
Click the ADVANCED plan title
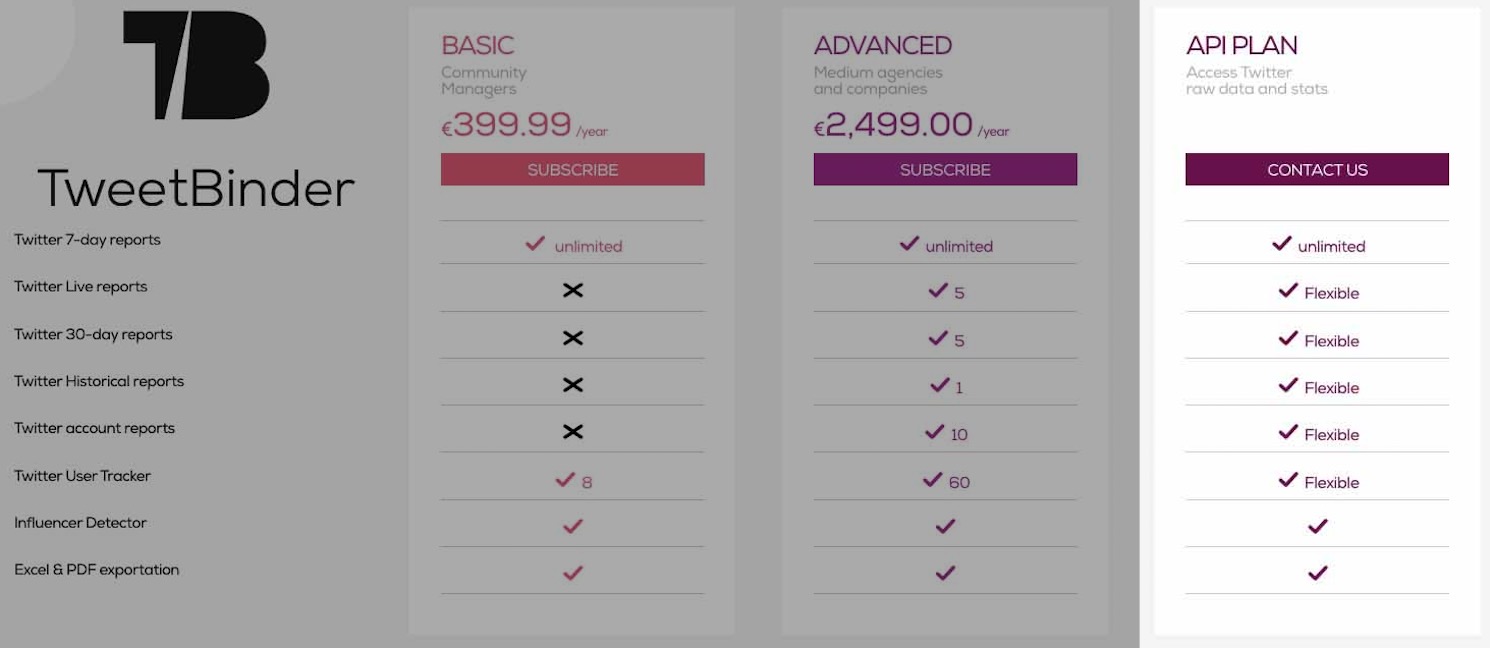[x=882, y=46]
